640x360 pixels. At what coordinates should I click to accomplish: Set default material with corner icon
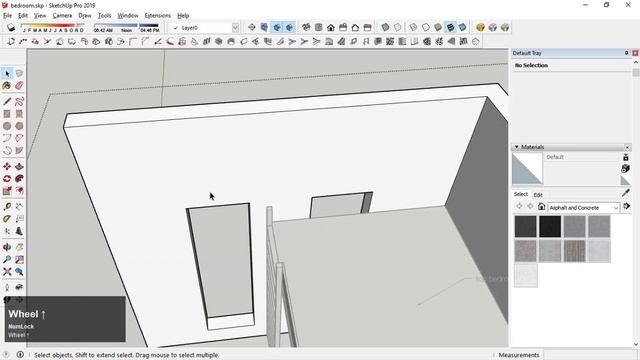[625, 180]
